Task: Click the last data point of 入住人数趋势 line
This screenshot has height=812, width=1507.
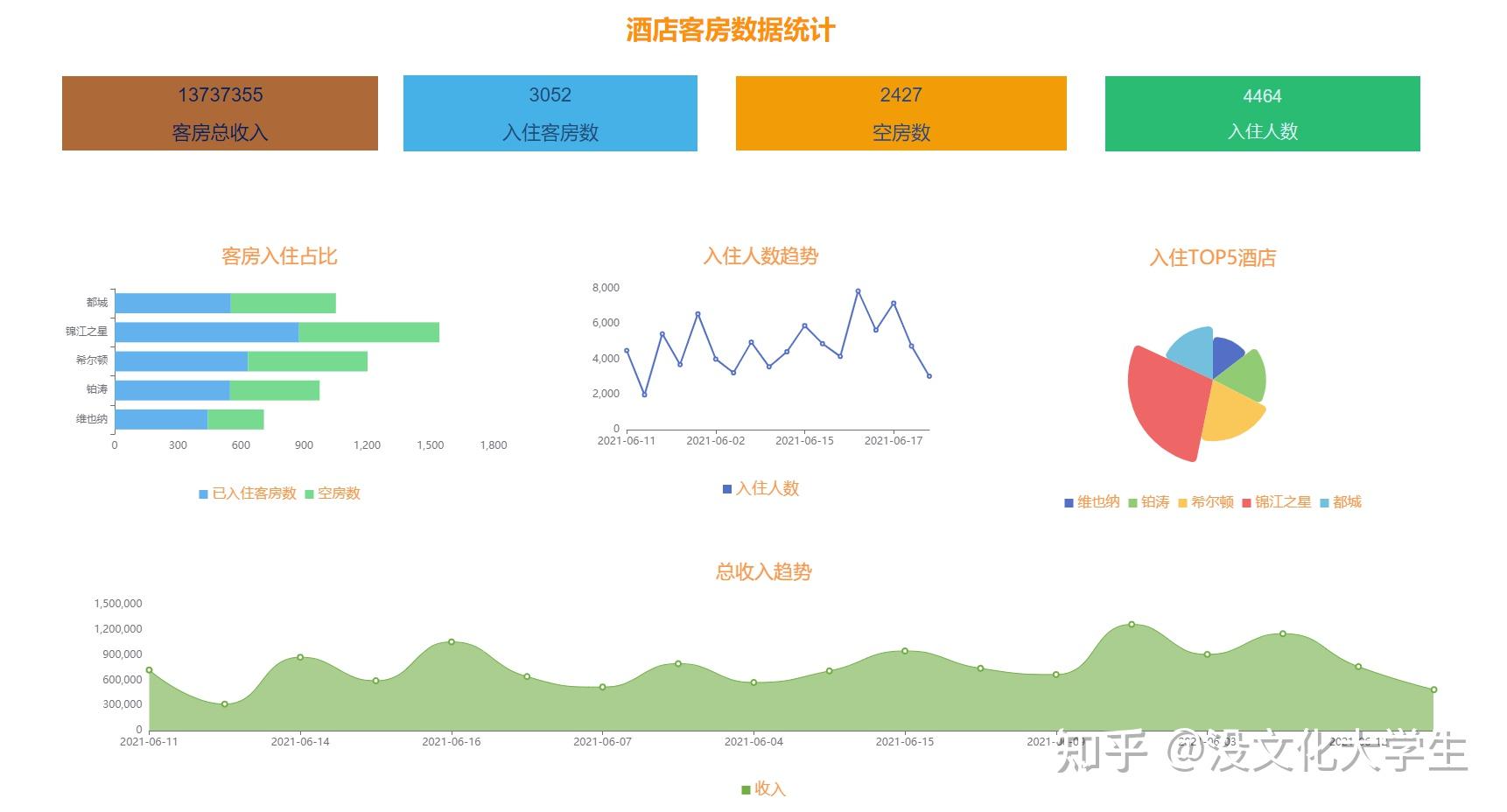Action: (929, 376)
